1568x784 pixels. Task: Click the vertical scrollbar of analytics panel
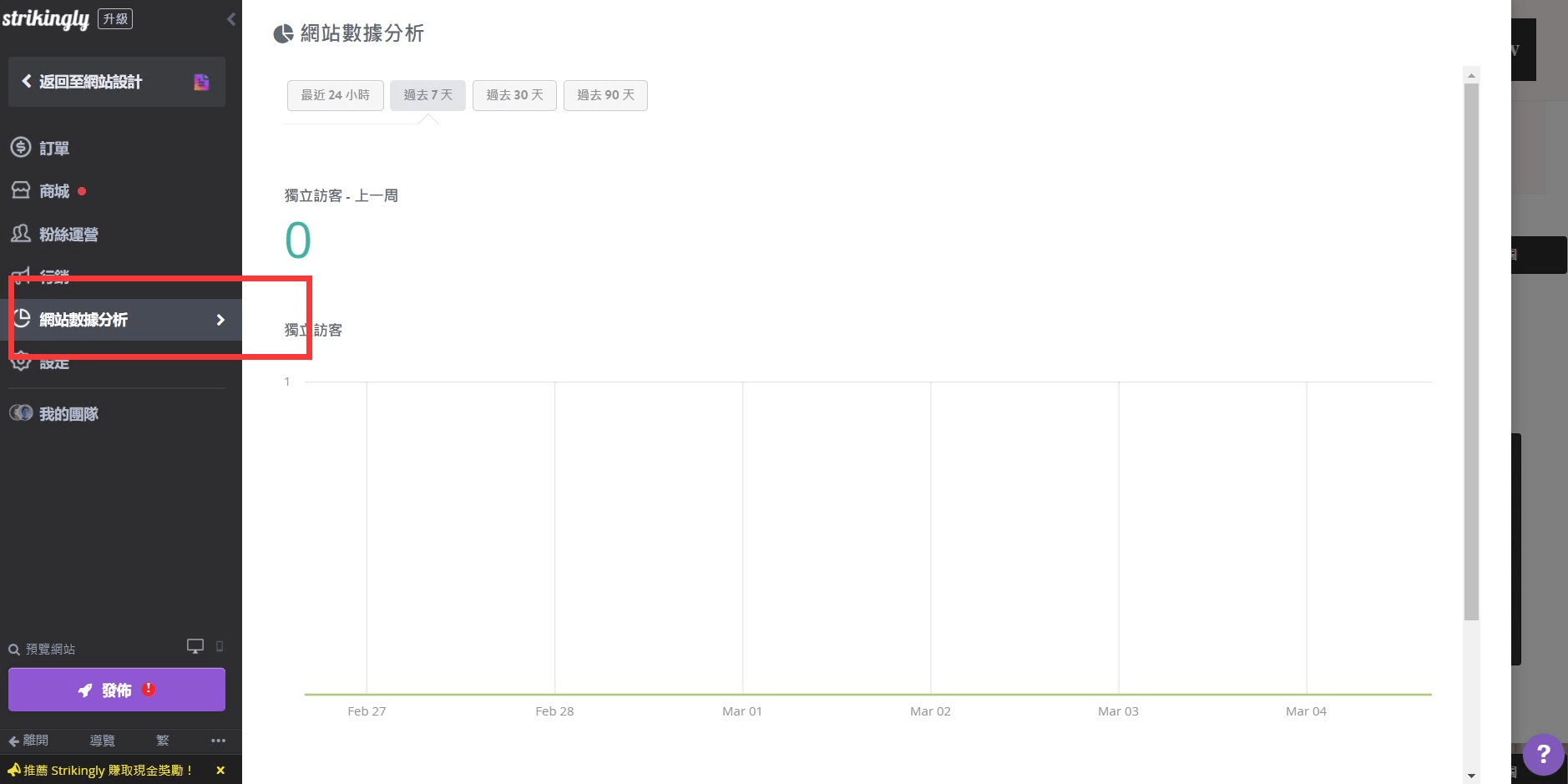pyautogui.click(x=1471, y=351)
